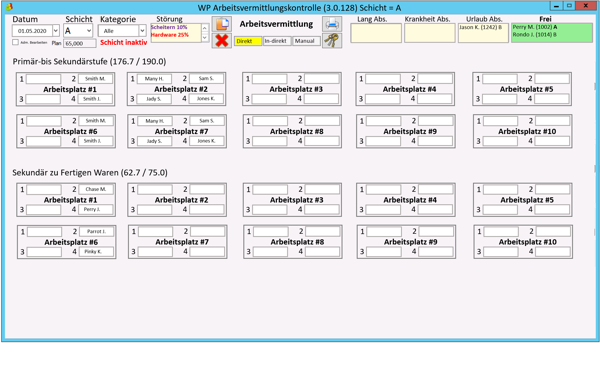The image size is (600, 369).
Task: Click the keys icon
Action: (x=332, y=41)
